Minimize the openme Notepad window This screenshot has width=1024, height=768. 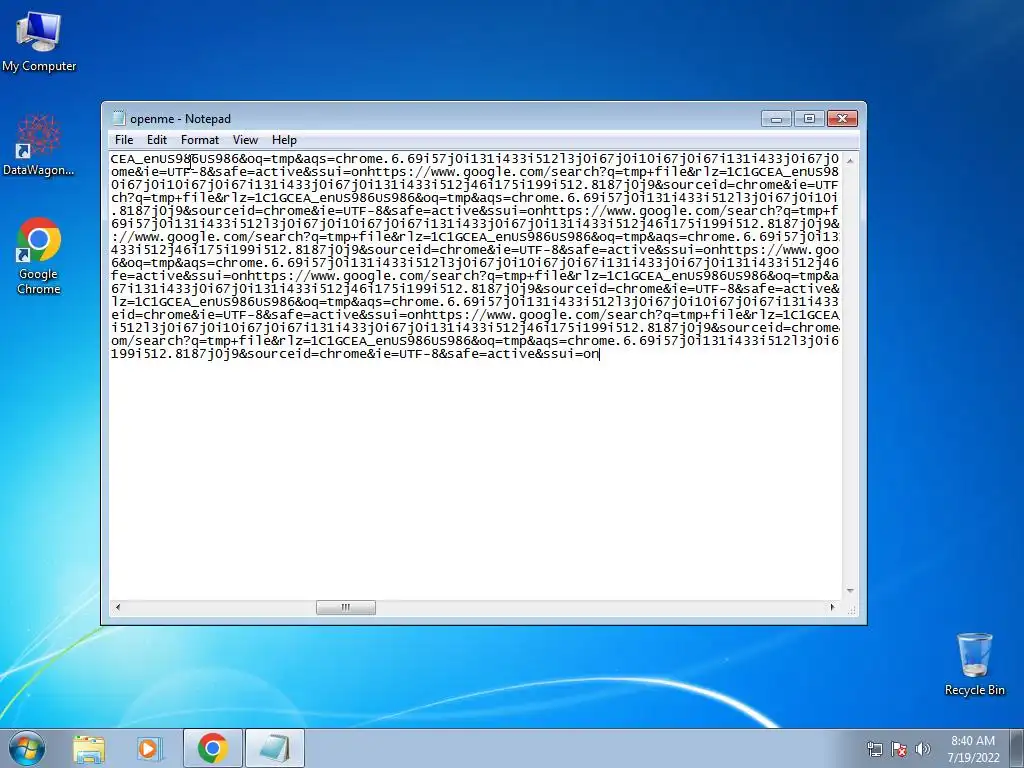(x=776, y=119)
